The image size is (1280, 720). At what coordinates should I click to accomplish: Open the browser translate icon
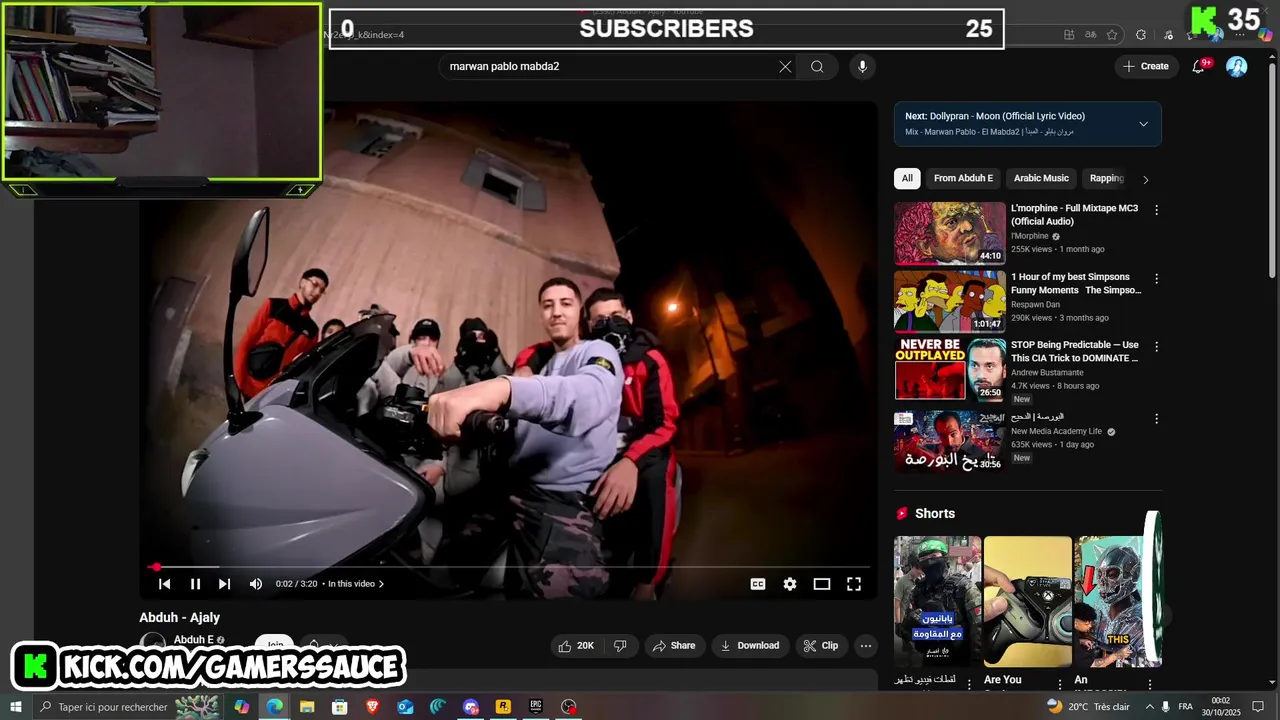(1091, 35)
